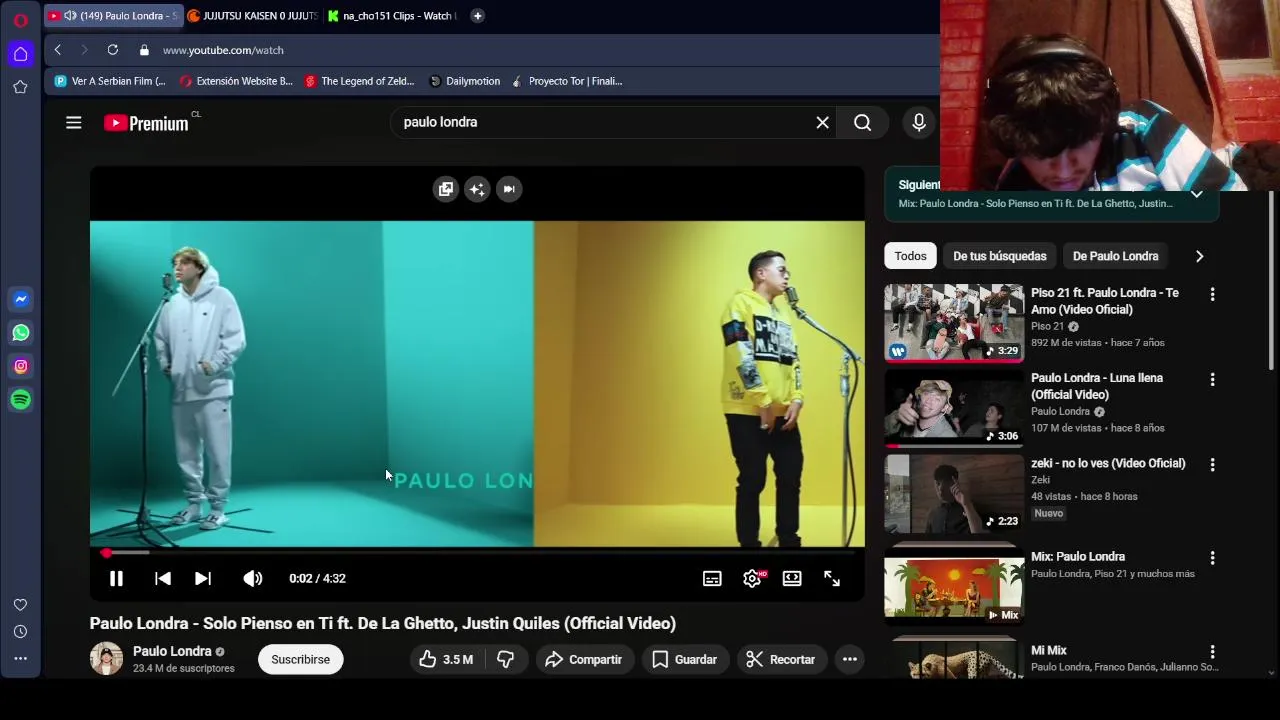The height and width of the screenshot is (720, 1280).
Task: Reload the current page
Action: [x=113, y=50]
